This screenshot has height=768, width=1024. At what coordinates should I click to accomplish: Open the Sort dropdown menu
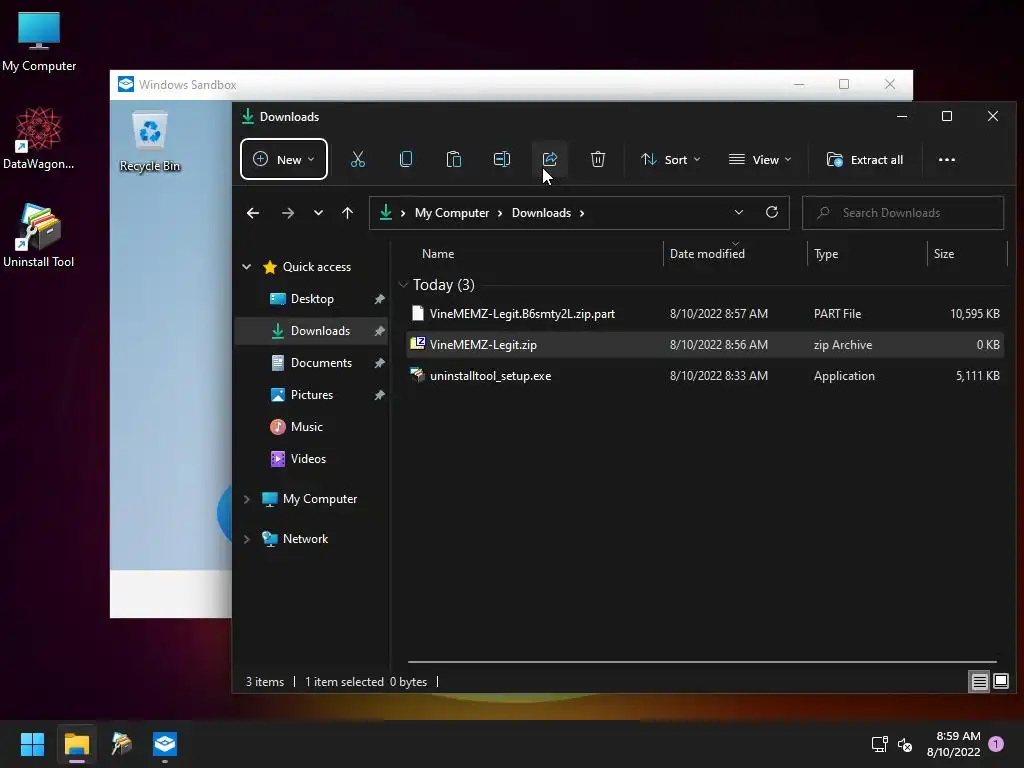671,159
